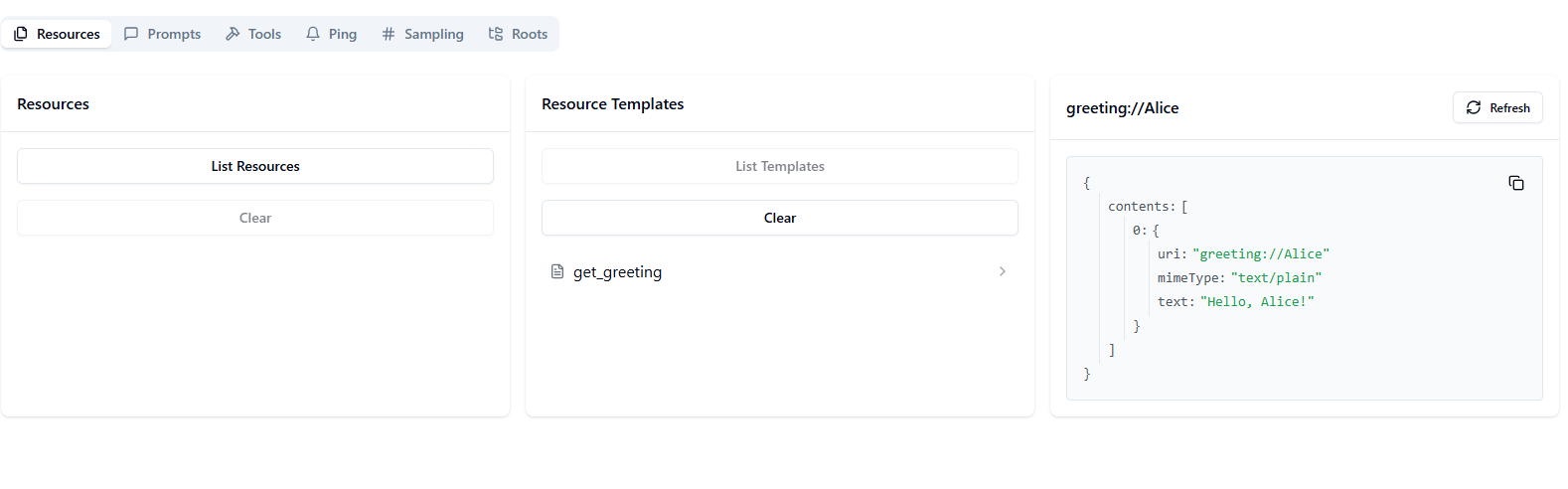Viewport: 1568px width, 489px height.
Task: Click the Refresh circular arrows icon
Action: point(1474,107)
